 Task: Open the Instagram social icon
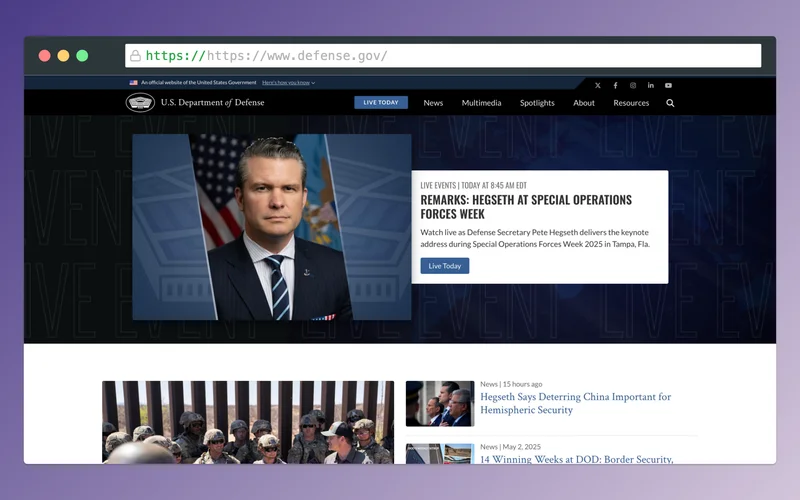633,86
